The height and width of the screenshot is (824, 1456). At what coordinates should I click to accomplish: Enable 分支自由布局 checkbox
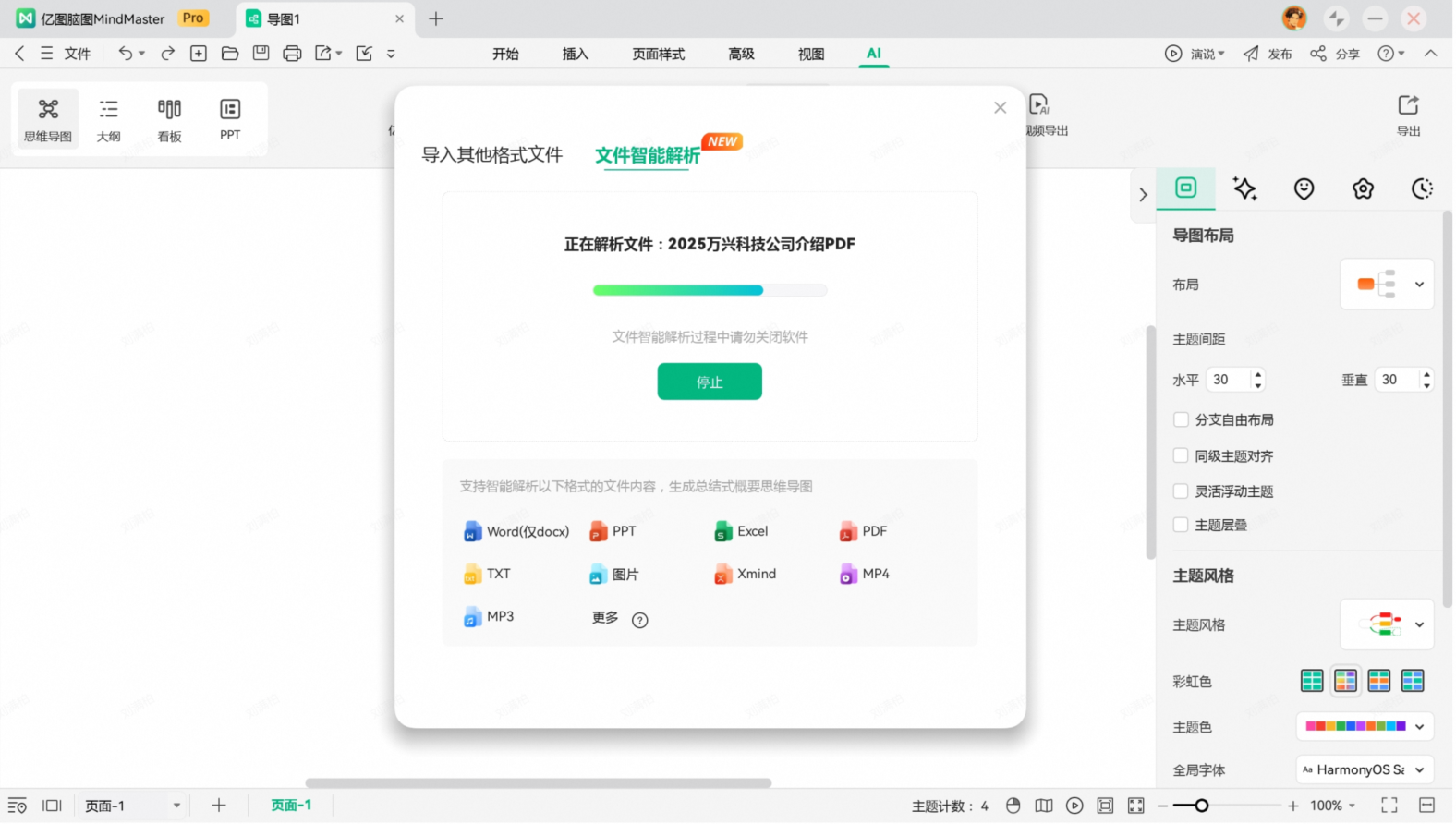point(1182,420)
